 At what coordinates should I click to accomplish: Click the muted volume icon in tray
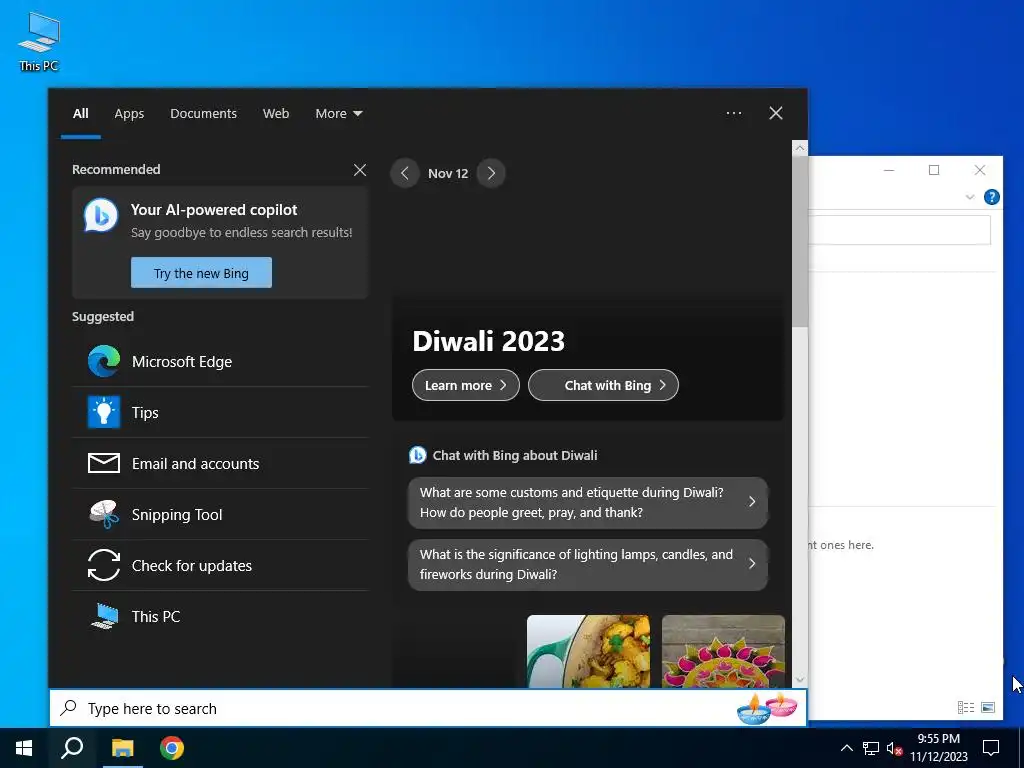[895, 748]
